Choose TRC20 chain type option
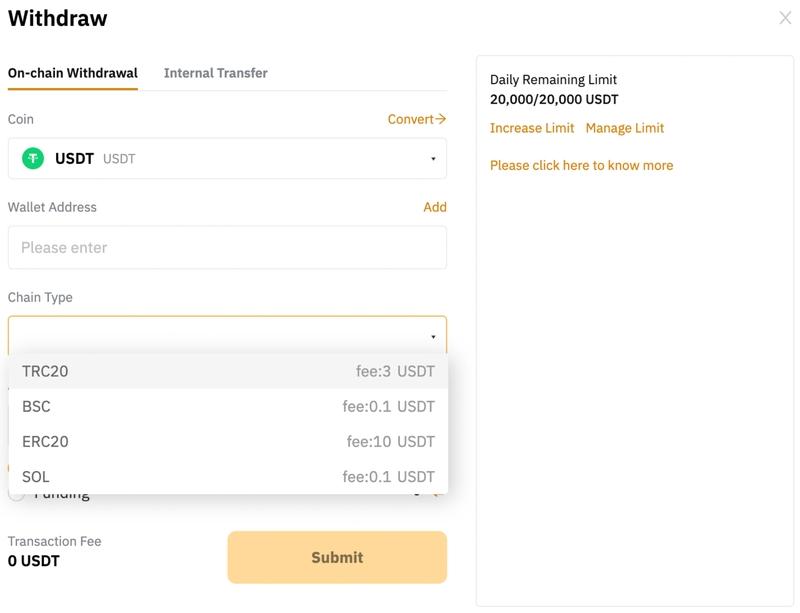Screen dimensions: 800x613 click(x=228, y=371)
